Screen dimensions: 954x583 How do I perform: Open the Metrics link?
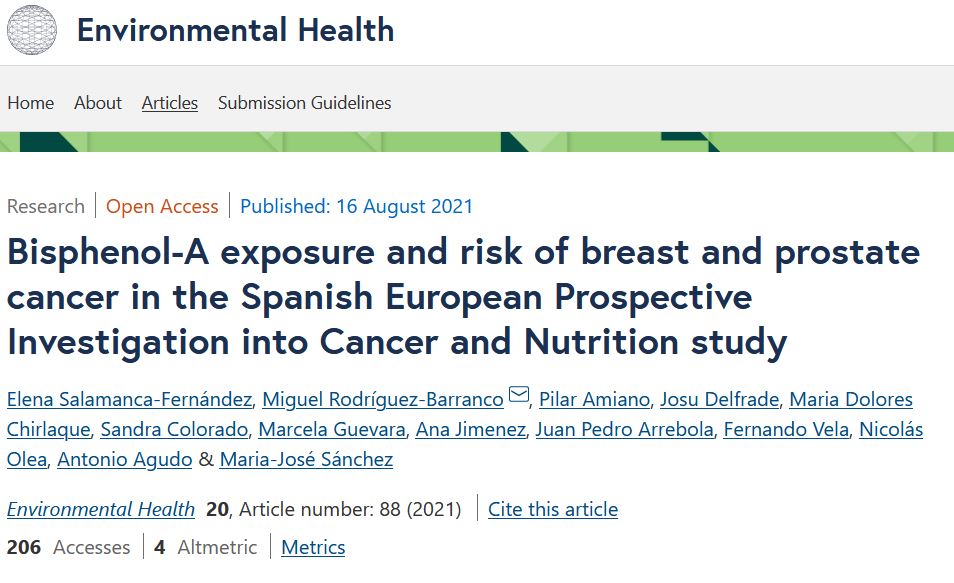[313, 547]
